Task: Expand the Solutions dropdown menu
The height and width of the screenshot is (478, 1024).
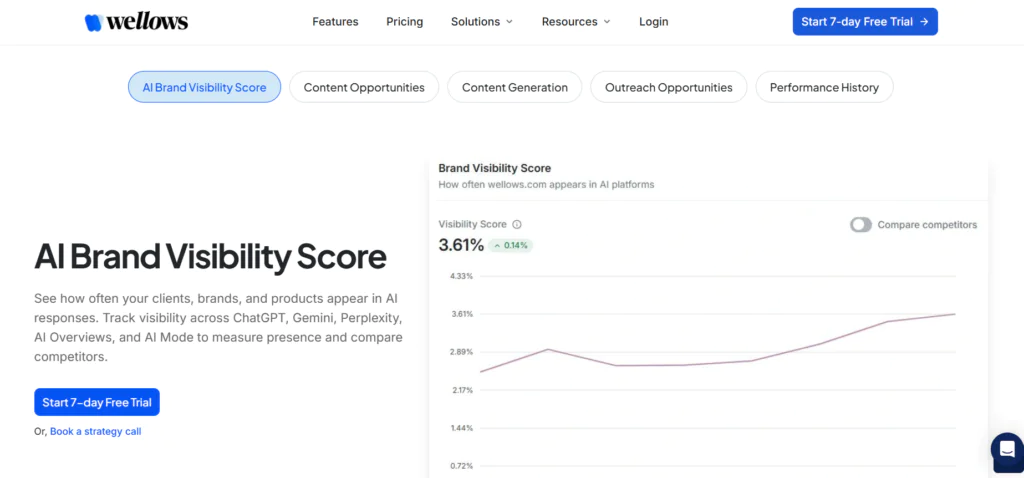Action: 481,22
